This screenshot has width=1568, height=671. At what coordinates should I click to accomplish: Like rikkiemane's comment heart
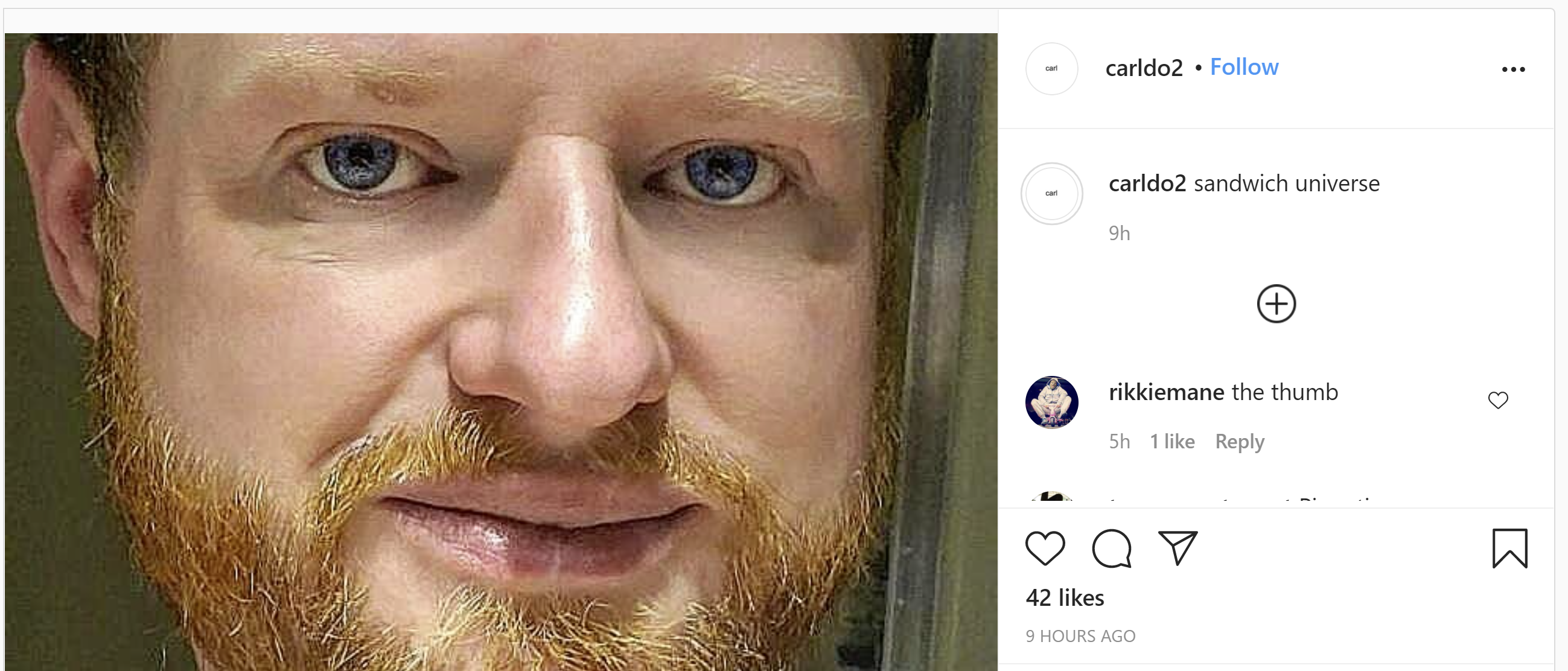(1498, 399)
